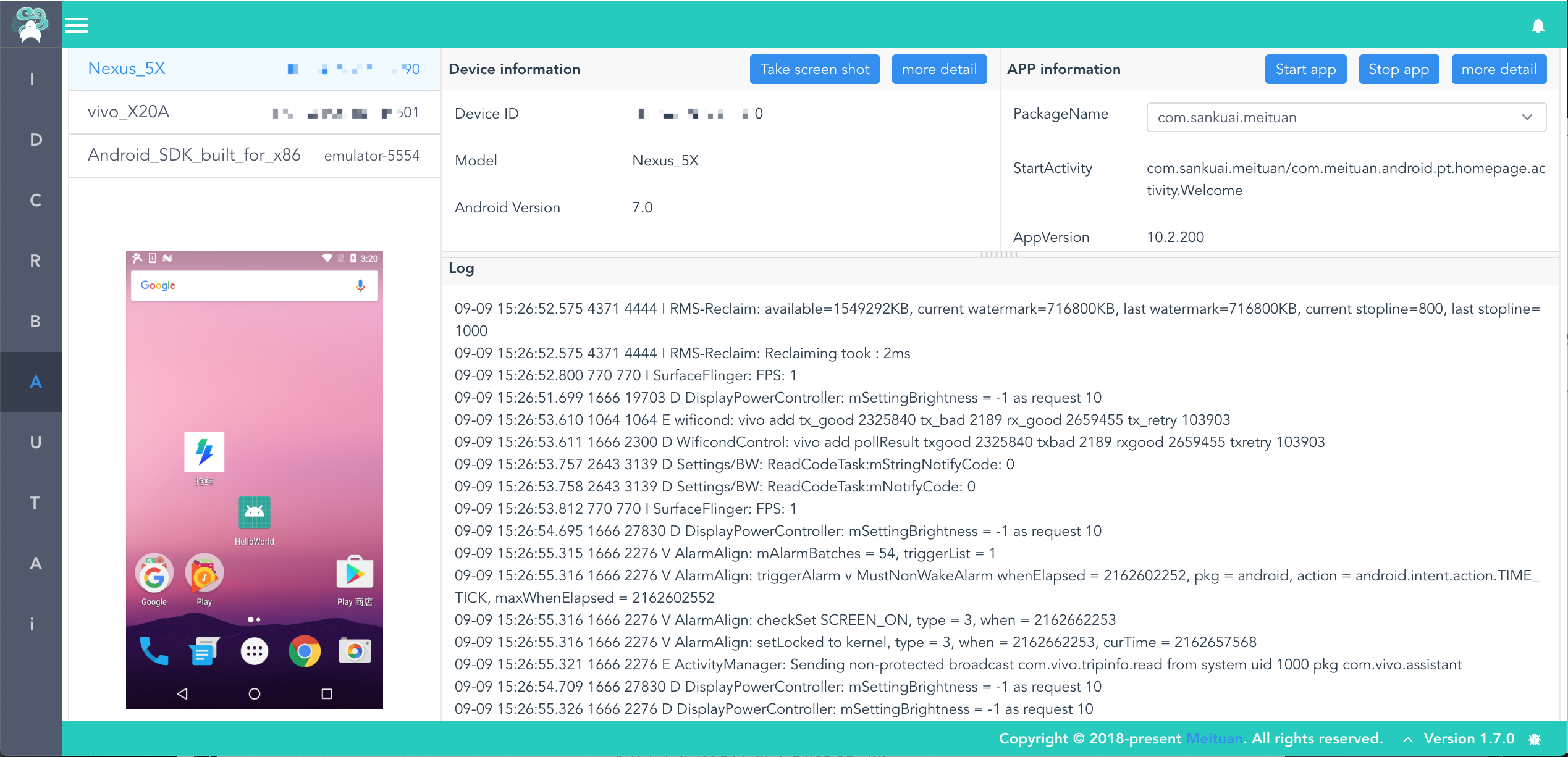Viewport: 1568px width, 757px height.
Task: Tap the Phone dialer icon in dock
Action: (x=154, y=651)
